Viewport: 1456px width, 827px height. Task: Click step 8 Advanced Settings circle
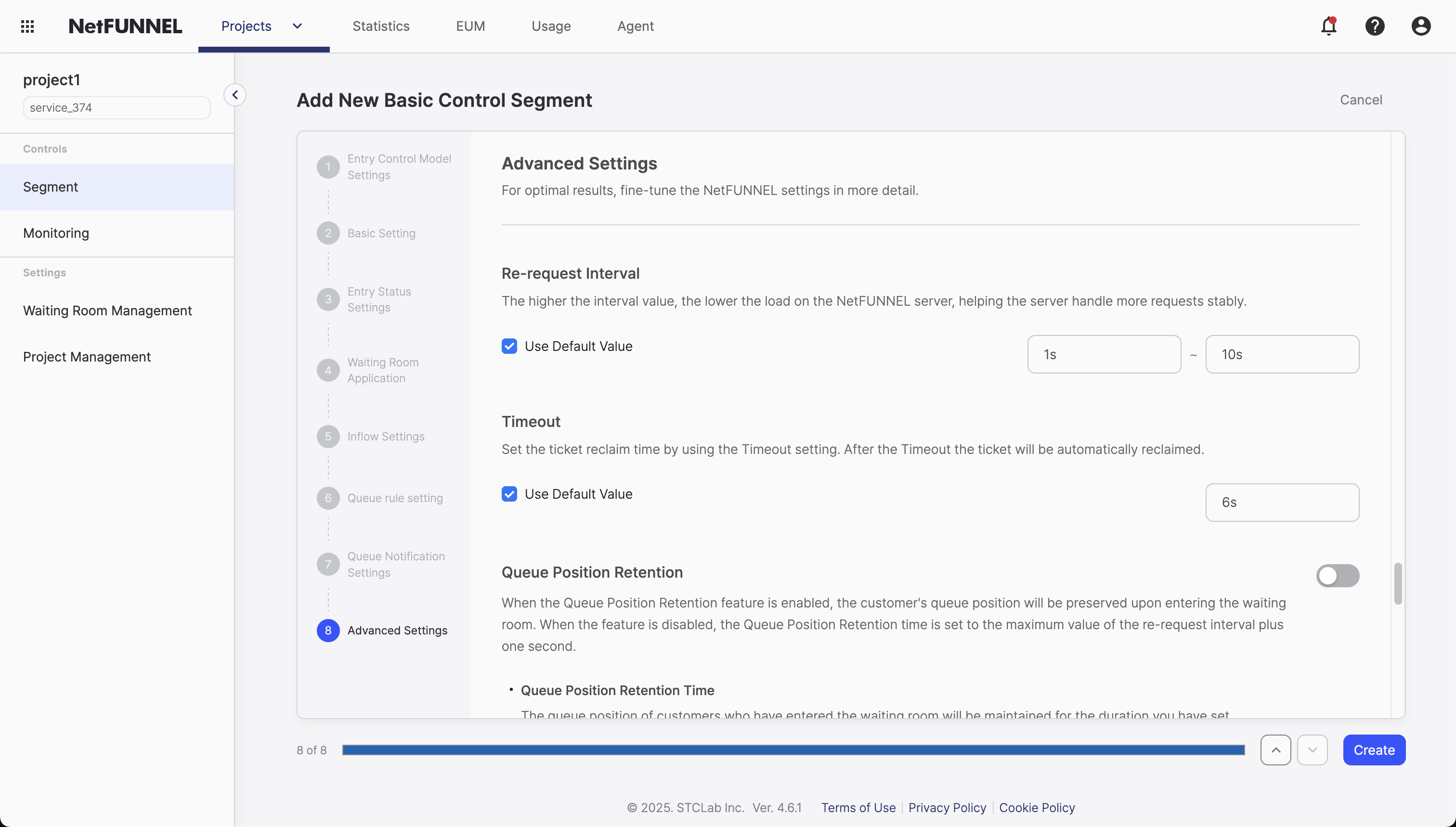click(x=328, y=631)
